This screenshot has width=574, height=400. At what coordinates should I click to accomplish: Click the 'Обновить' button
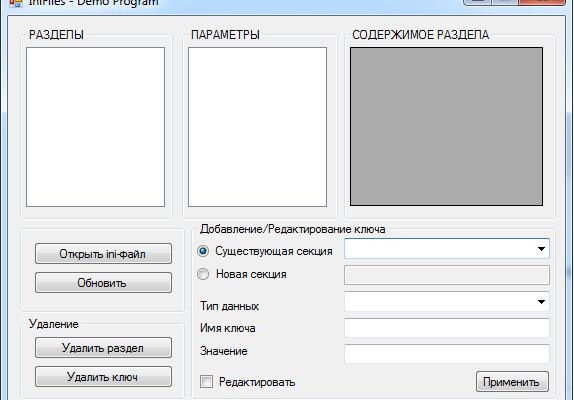click(103, 282)
